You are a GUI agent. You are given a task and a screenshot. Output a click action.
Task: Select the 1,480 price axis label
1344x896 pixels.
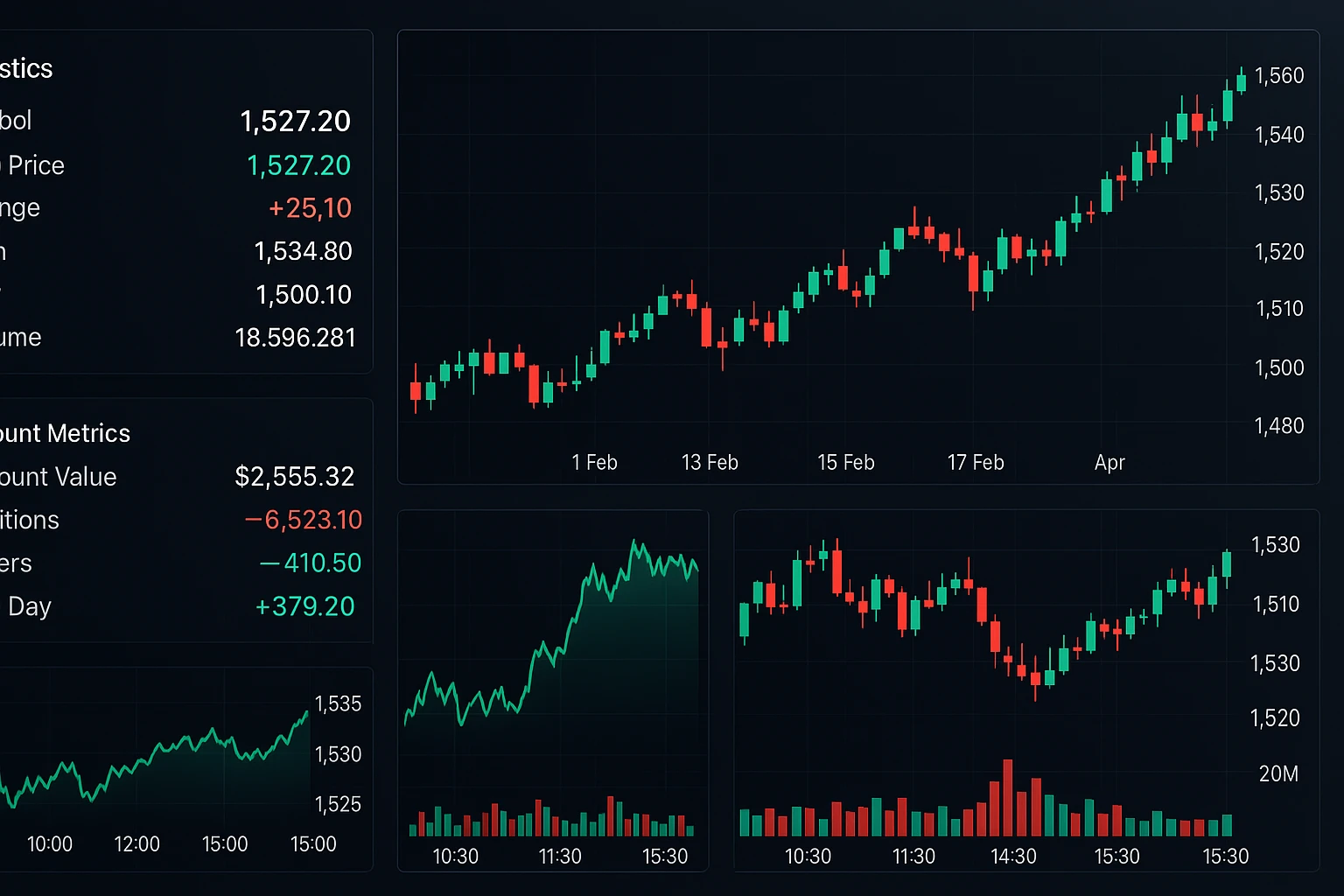tap(1279, 426)
